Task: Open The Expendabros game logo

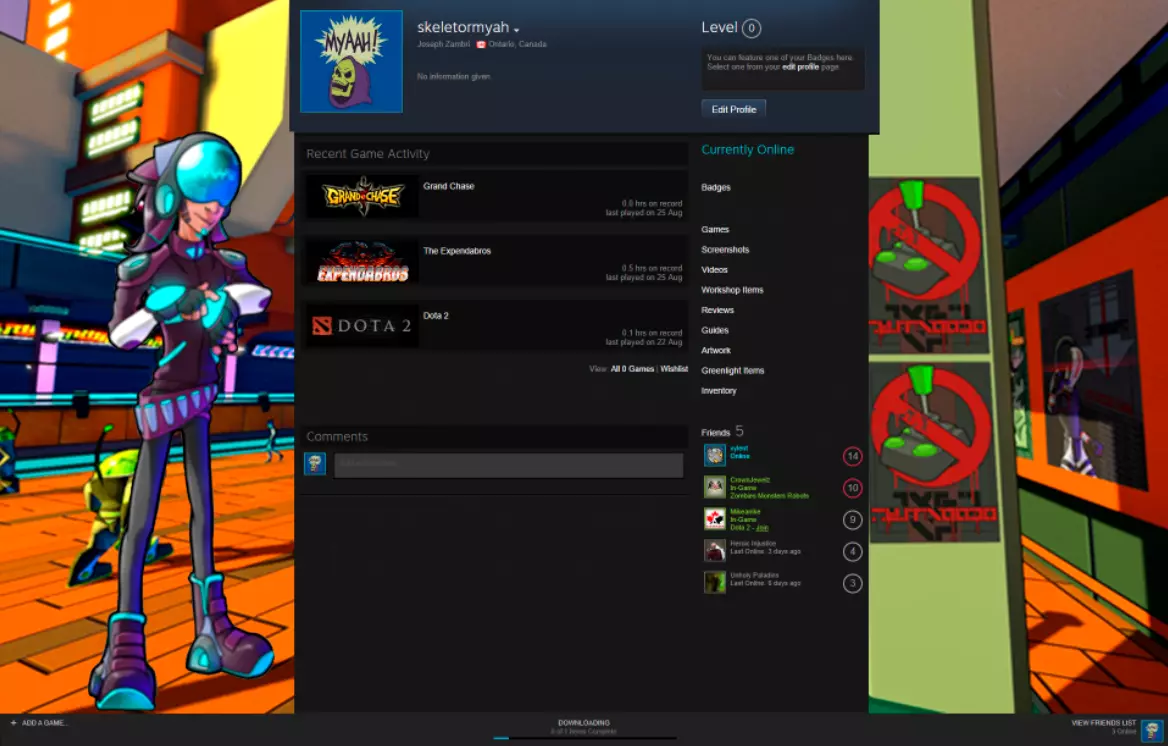Action: 363,261
